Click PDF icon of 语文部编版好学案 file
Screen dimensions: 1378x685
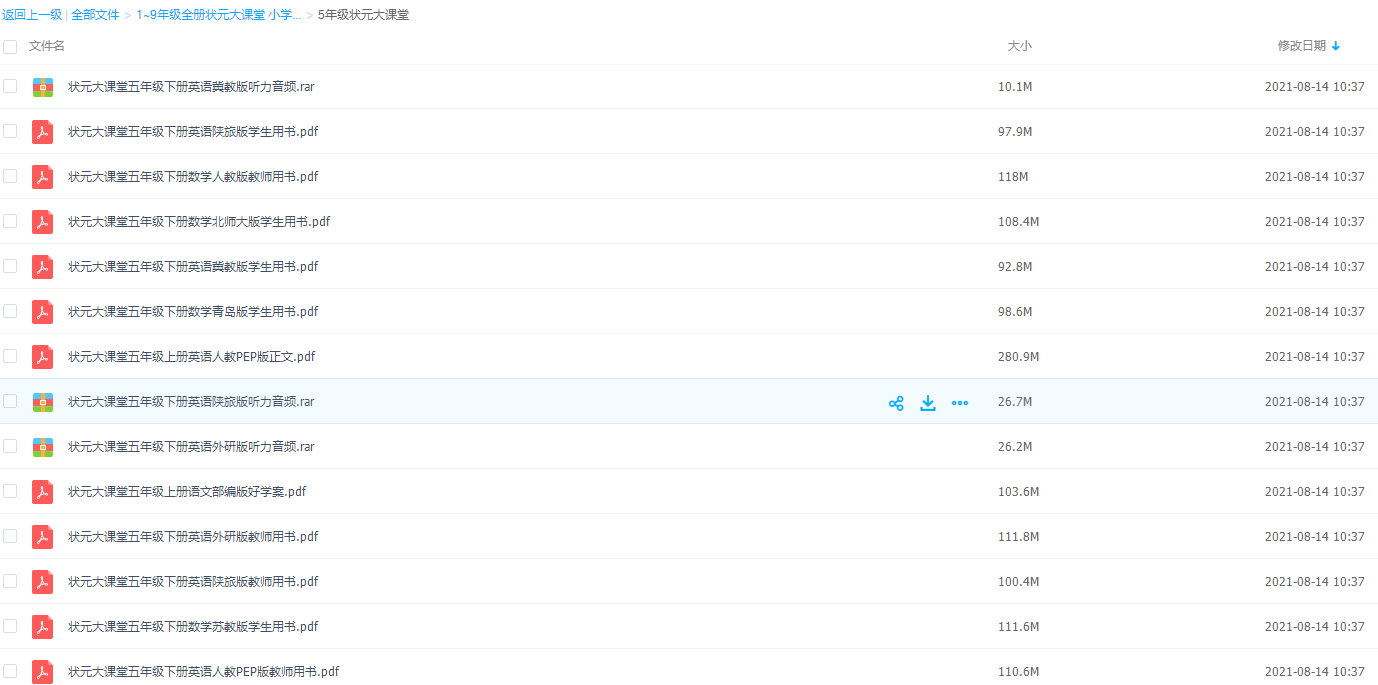[x=42, y=492]
